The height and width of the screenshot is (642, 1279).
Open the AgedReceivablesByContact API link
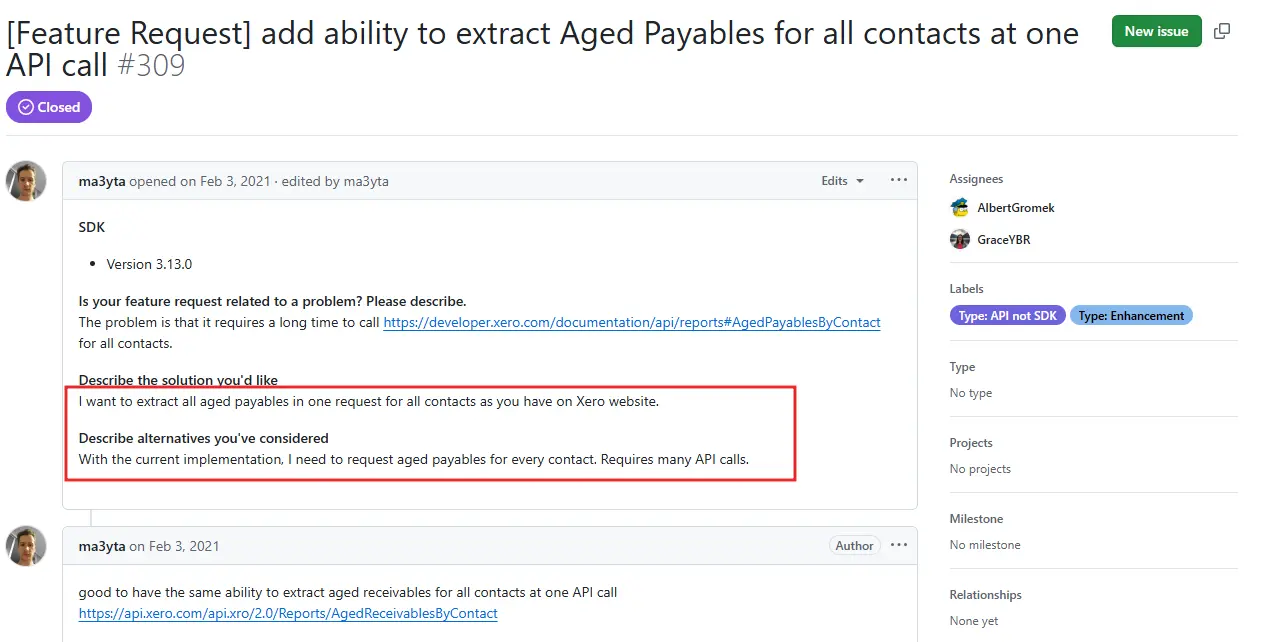click(x=288, y=613)
